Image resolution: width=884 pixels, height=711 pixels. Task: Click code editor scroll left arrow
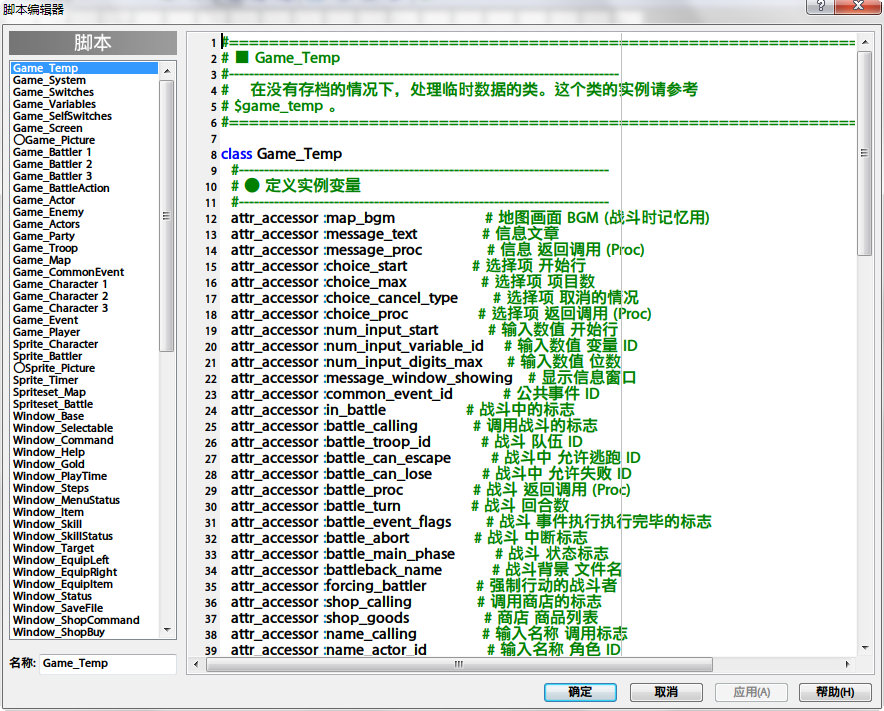pos(196,664)
